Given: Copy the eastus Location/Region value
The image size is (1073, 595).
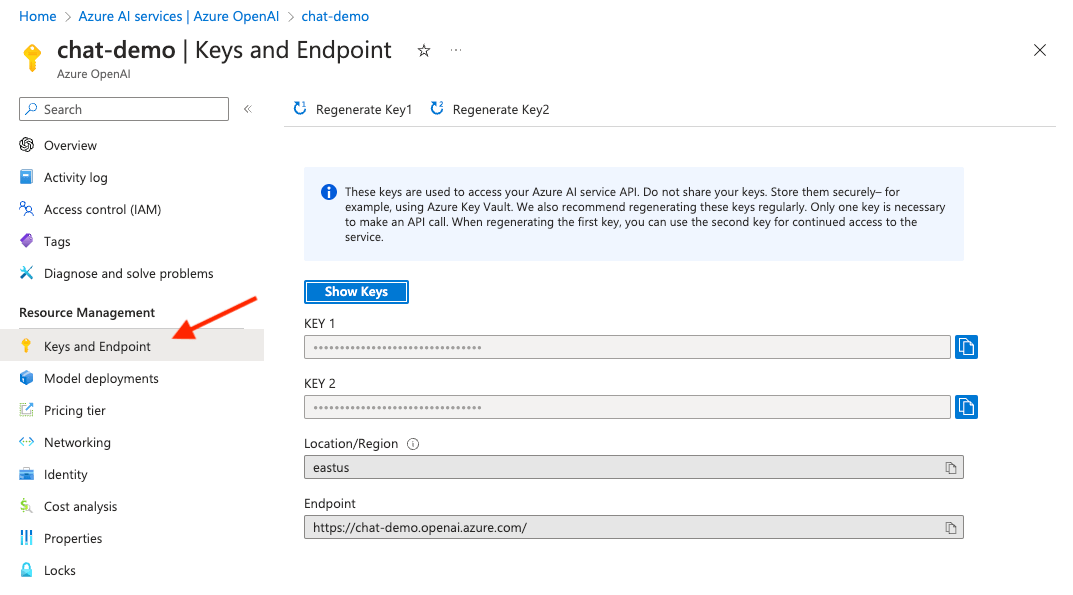Looking at the screenshot, I should point(951,466).
